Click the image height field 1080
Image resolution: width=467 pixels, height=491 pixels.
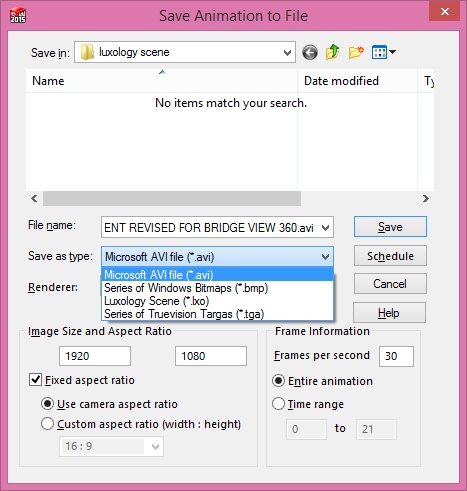211,356
